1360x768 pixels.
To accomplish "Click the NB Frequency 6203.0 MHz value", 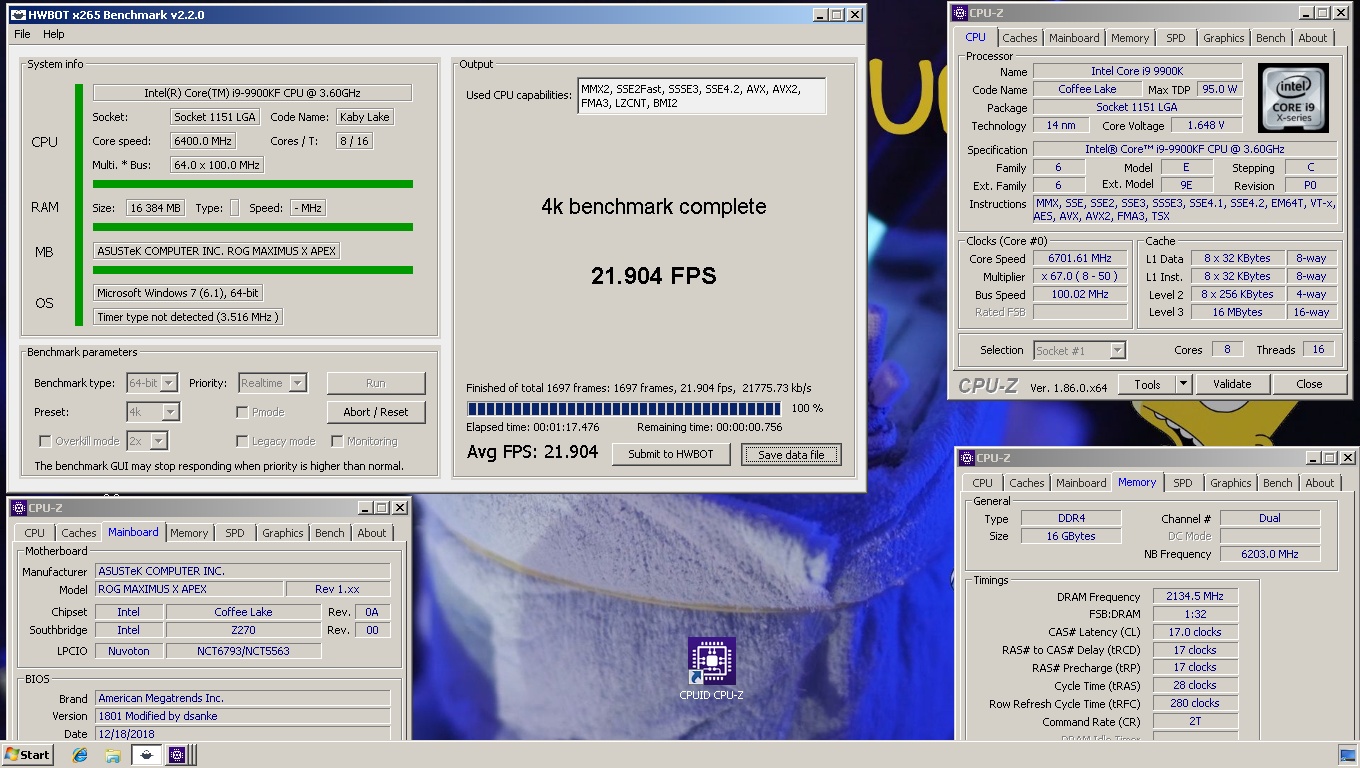I will (1270, 554).
